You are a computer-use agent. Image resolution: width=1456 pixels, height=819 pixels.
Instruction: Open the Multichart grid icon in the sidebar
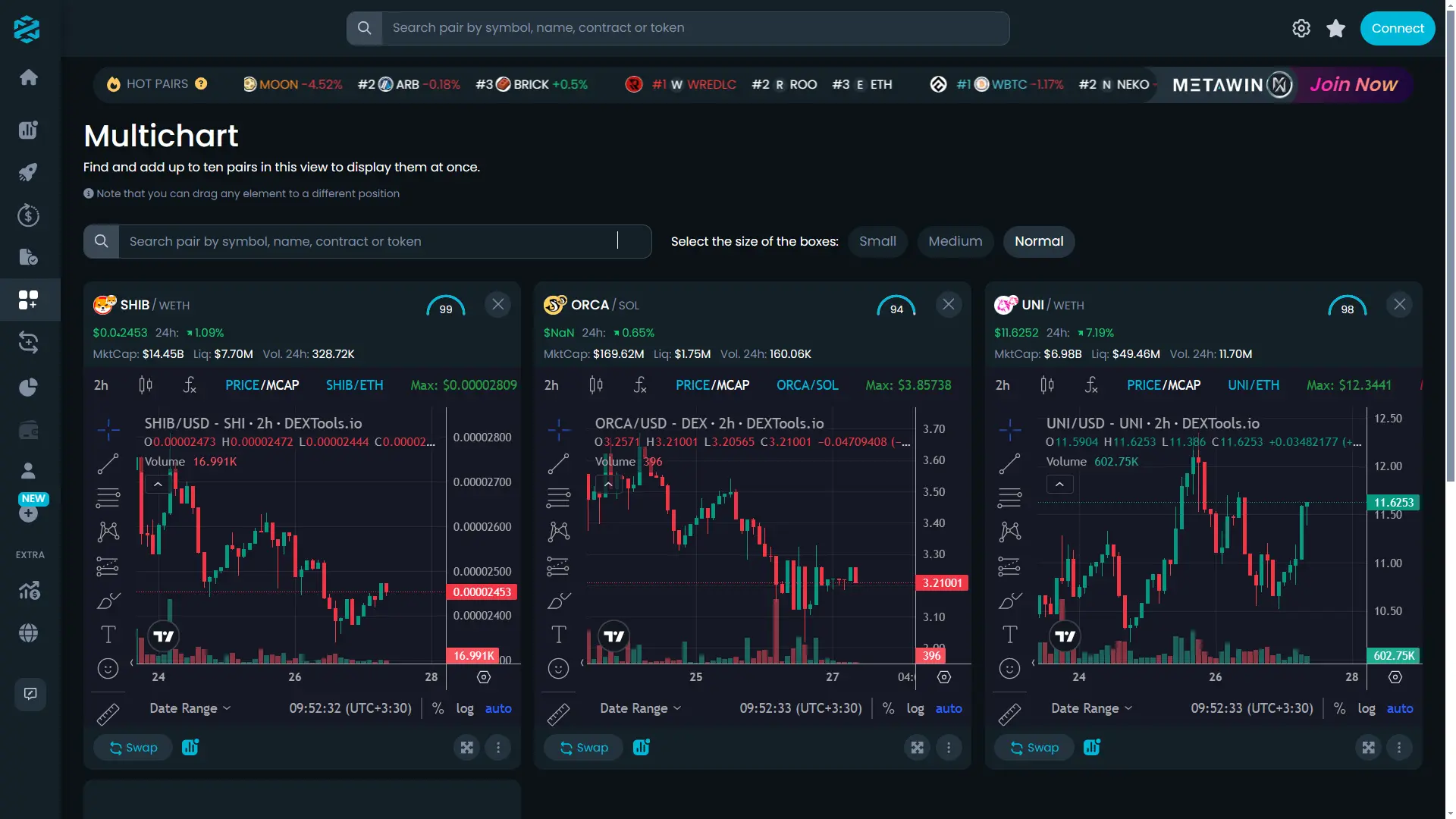[28, 300]
